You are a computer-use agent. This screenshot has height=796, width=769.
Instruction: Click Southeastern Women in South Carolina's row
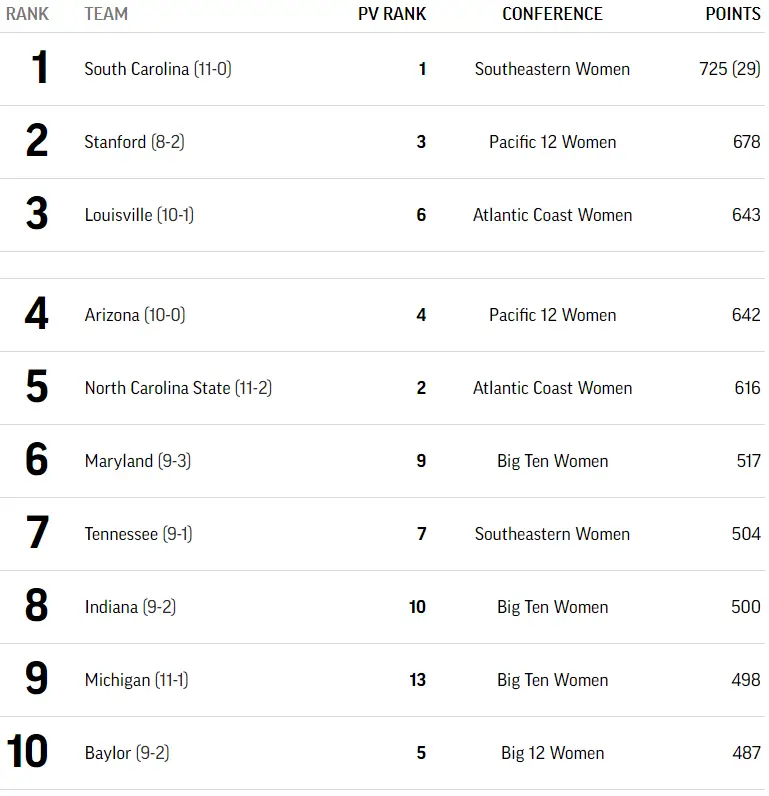pos(552,69)
